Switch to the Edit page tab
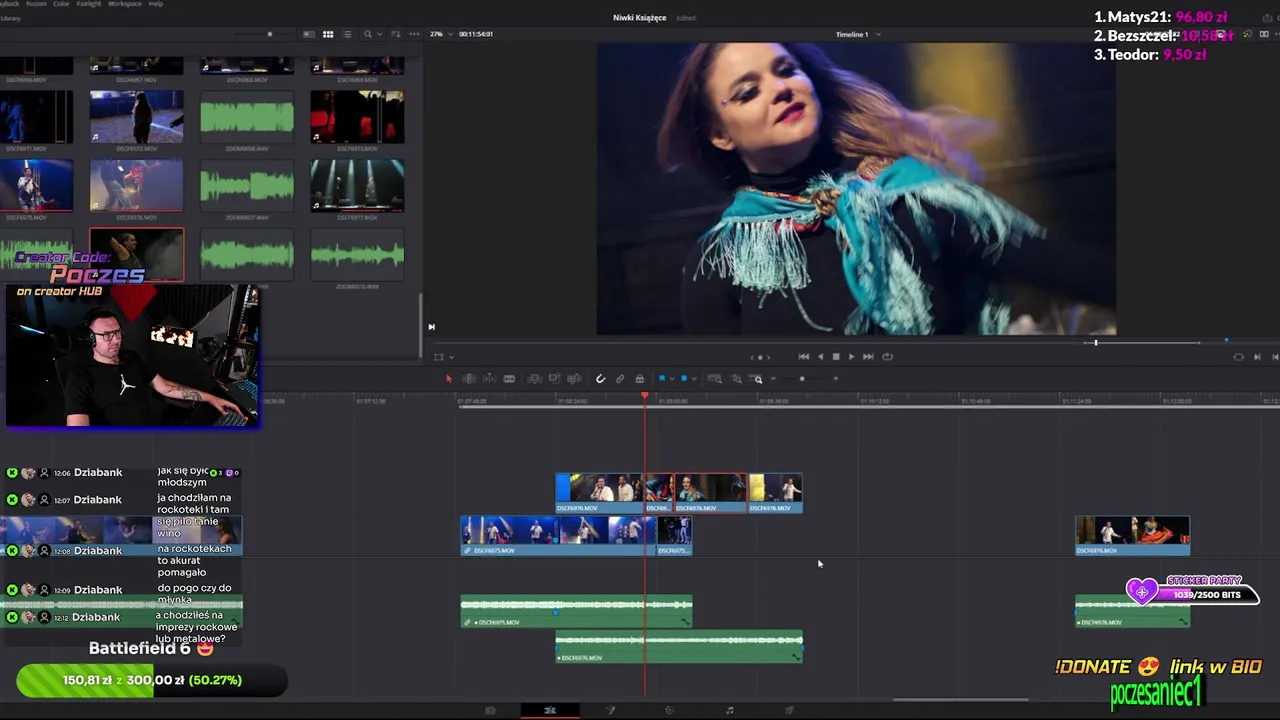 [550, 710]
